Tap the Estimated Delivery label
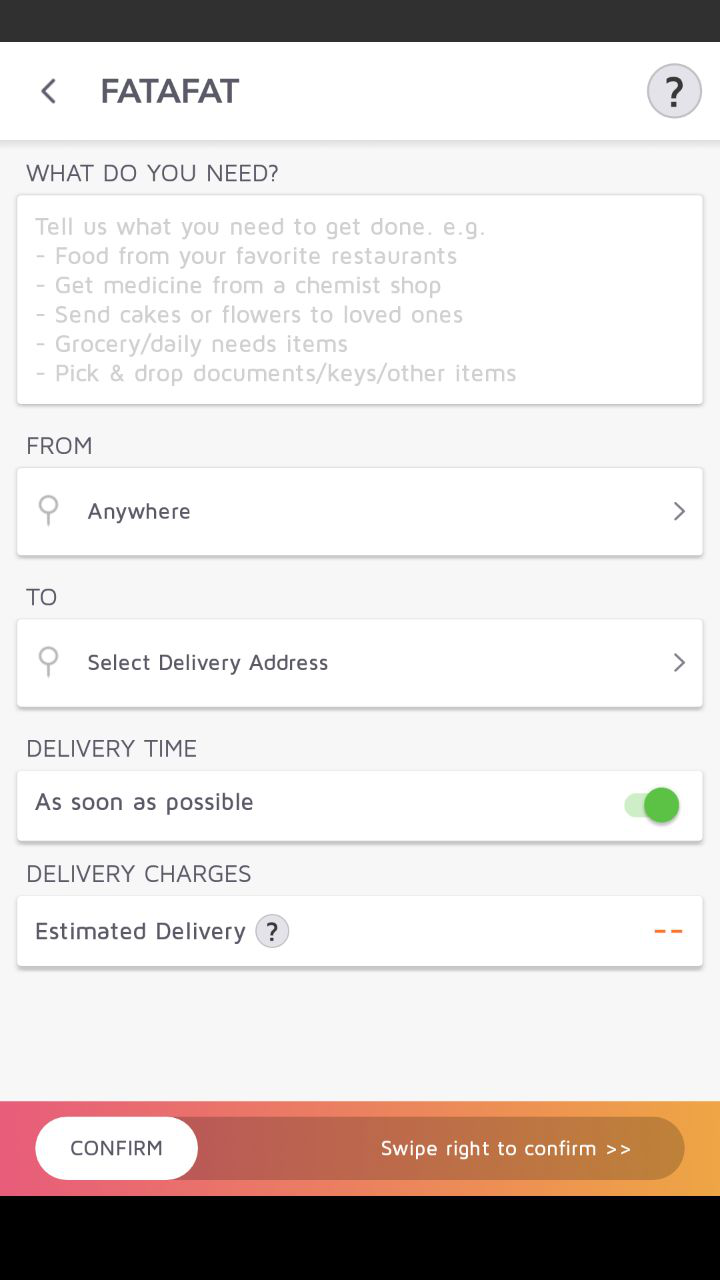 click(x=140, y=931)
